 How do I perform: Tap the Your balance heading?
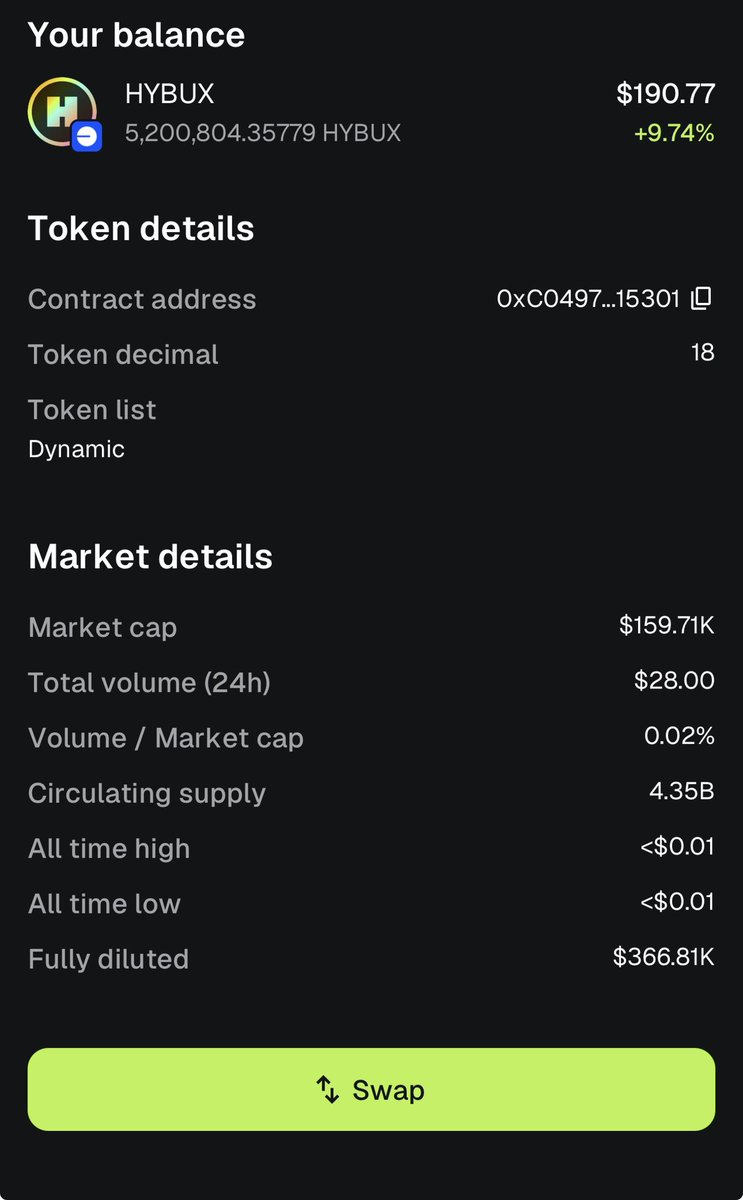136,35
